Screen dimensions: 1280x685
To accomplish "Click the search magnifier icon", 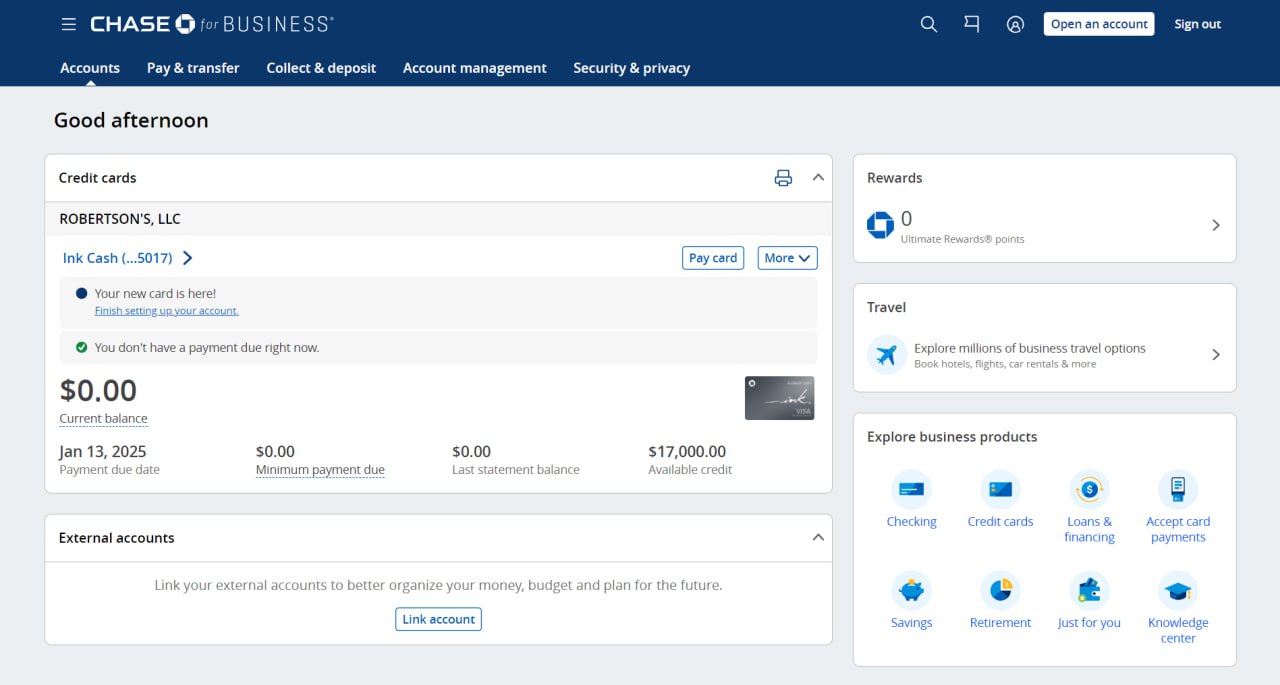I will click(928, 24).
